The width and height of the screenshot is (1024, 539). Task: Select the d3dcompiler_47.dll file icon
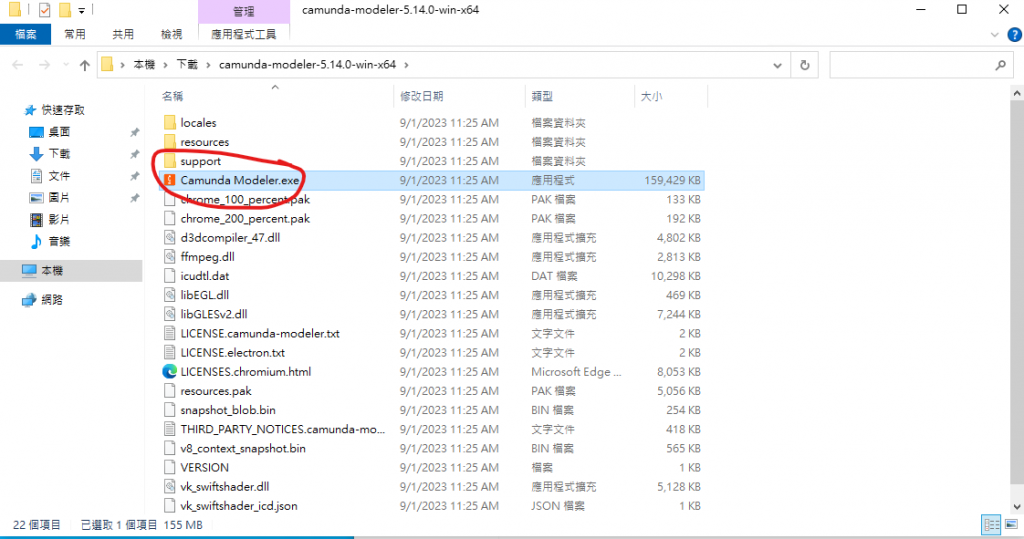pyautogui.click(x=170, y=237)
